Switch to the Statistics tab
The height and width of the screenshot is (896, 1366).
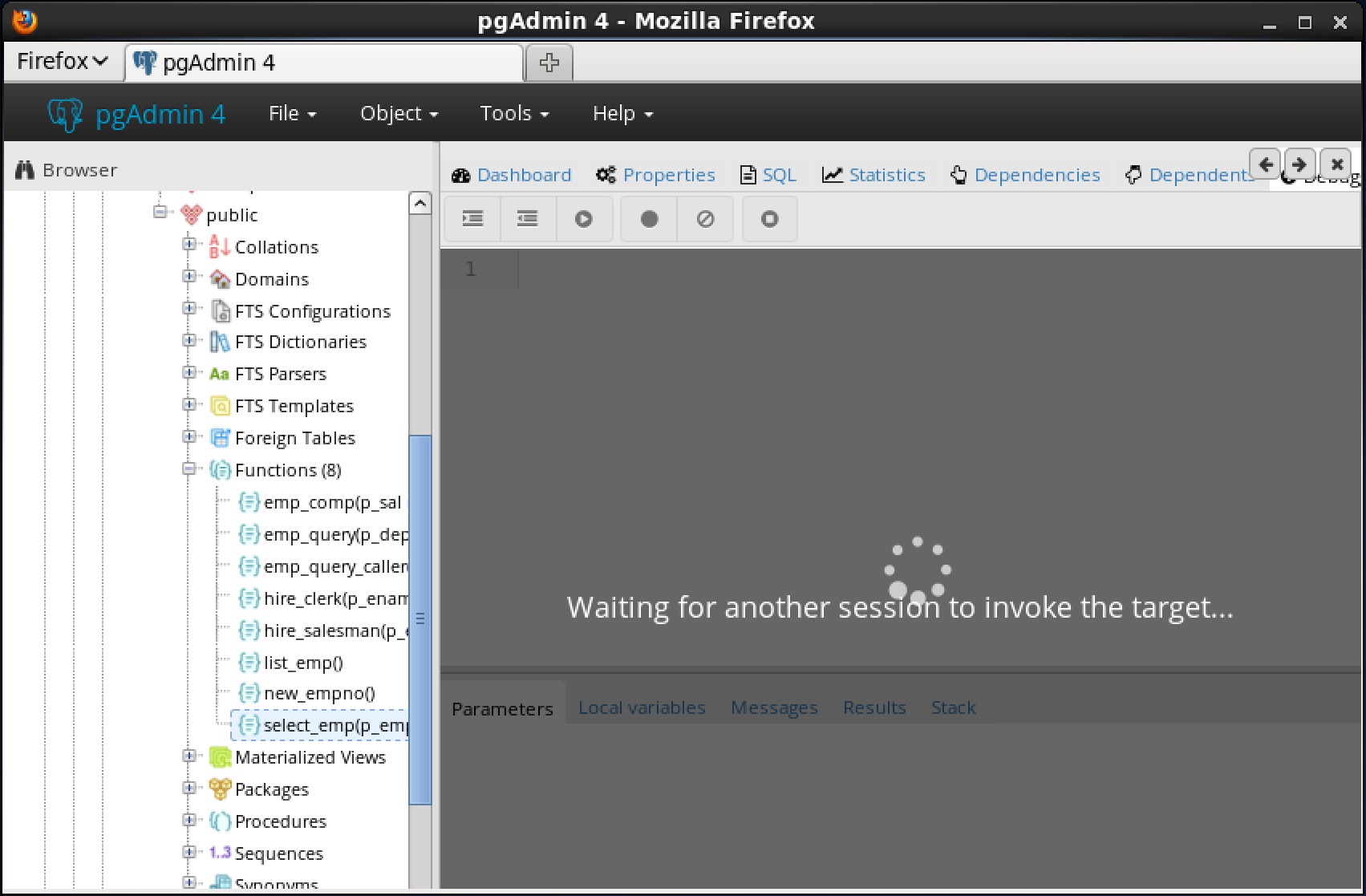pyautogui.click(x=874, y=175)
